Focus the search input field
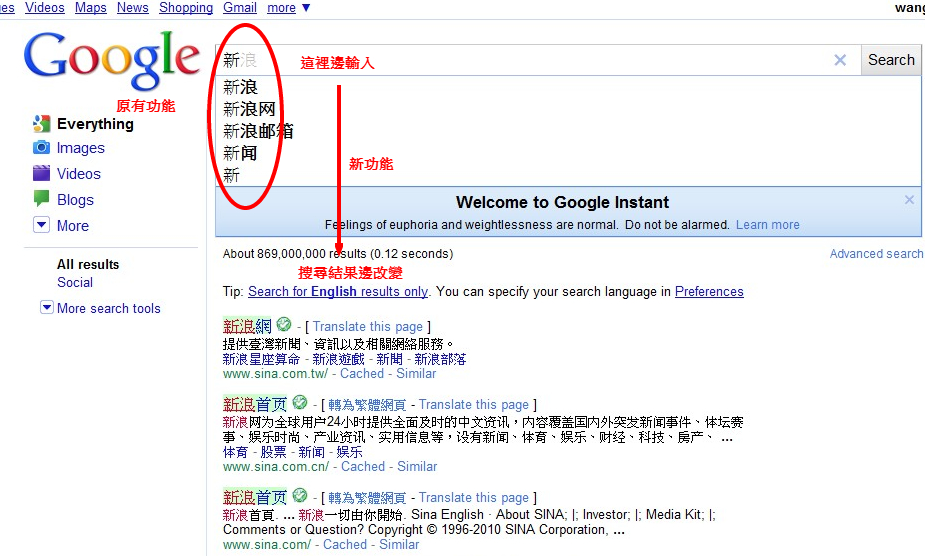Screen dimensions: 925x556 point(537,60)
